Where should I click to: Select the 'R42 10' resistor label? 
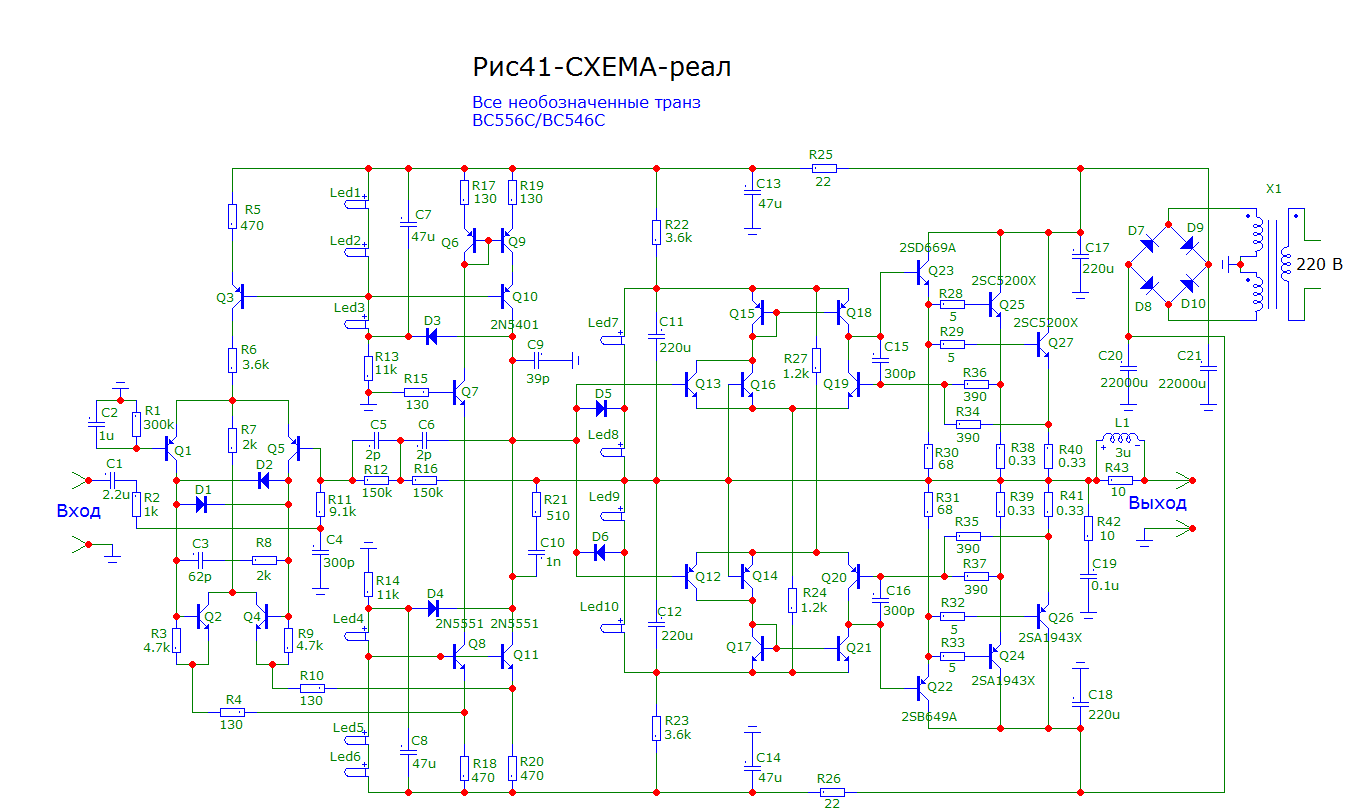pos(1108,528)
